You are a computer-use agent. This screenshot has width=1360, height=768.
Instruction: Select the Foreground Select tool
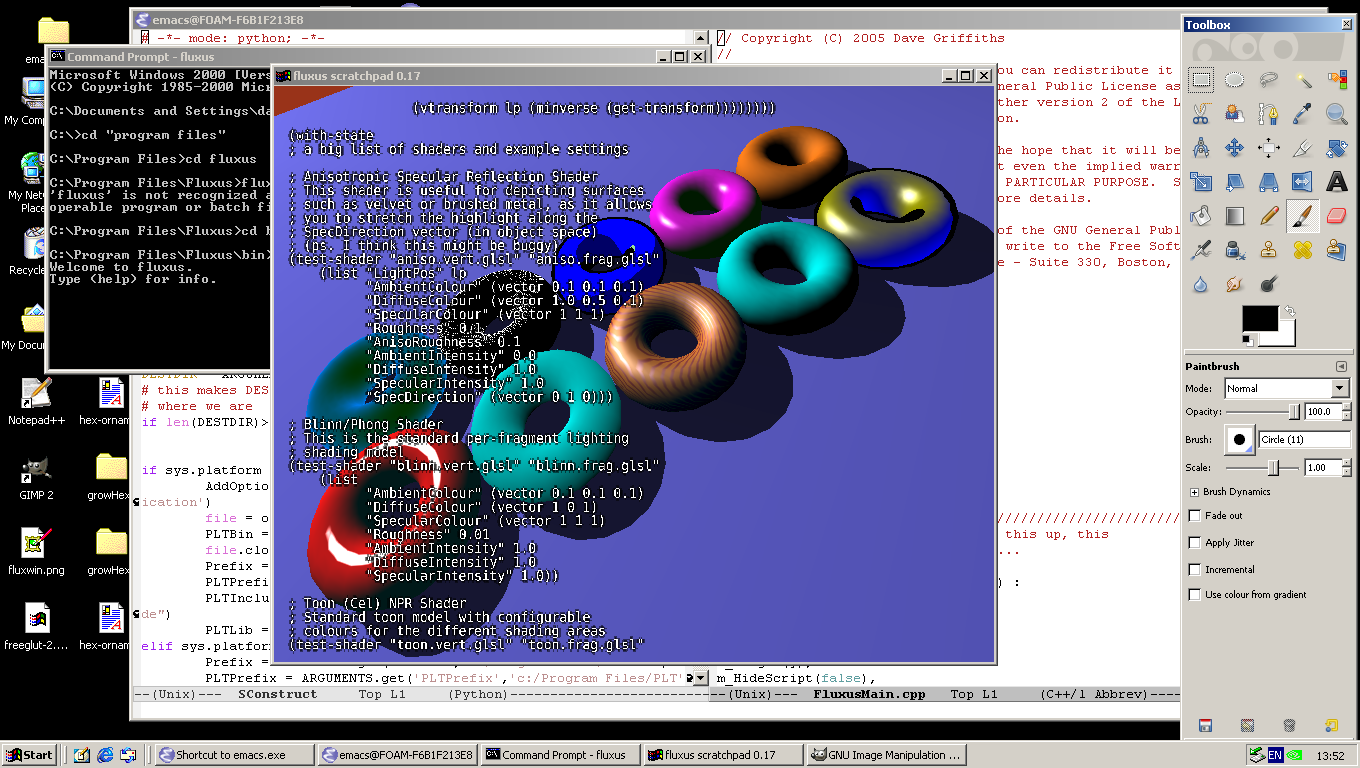(x=1235, y=114)
